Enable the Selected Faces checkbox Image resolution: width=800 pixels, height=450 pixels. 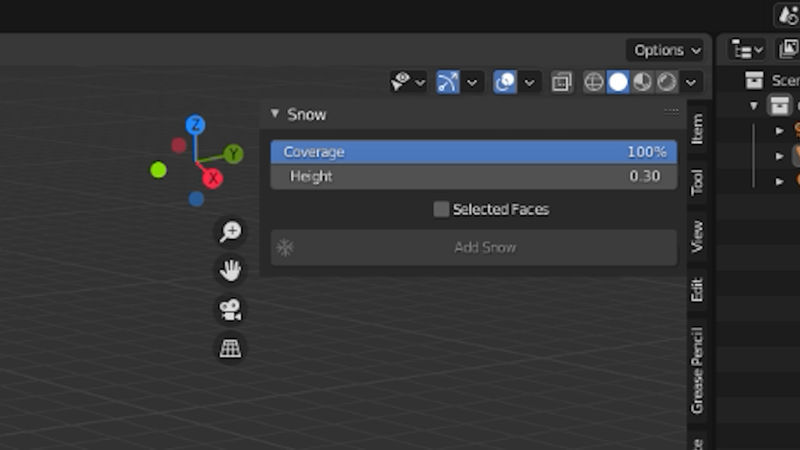441,209
